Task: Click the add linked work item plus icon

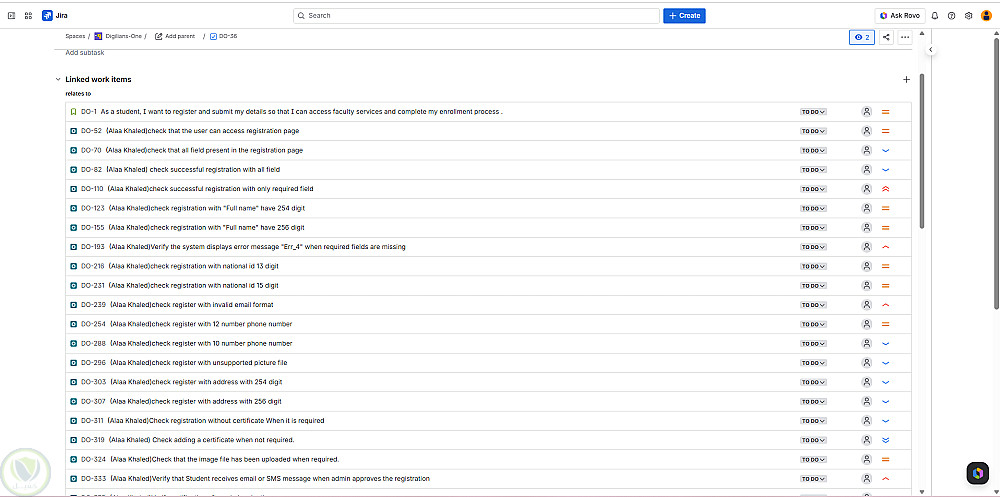Action: (906, 79)
